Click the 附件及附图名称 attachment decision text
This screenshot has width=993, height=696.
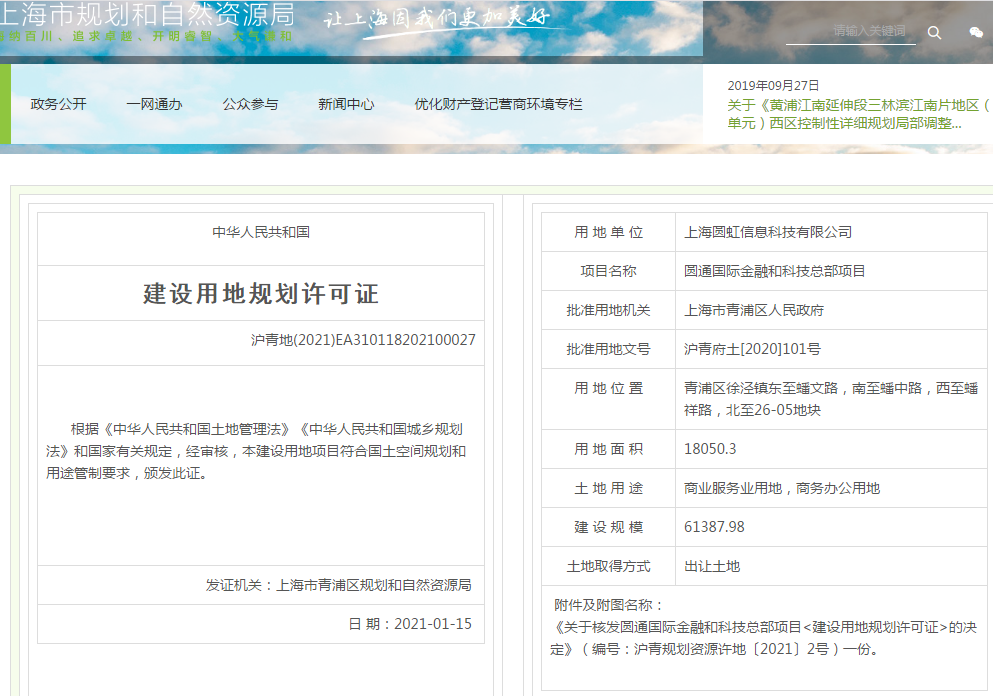click(x=765, y=638)
